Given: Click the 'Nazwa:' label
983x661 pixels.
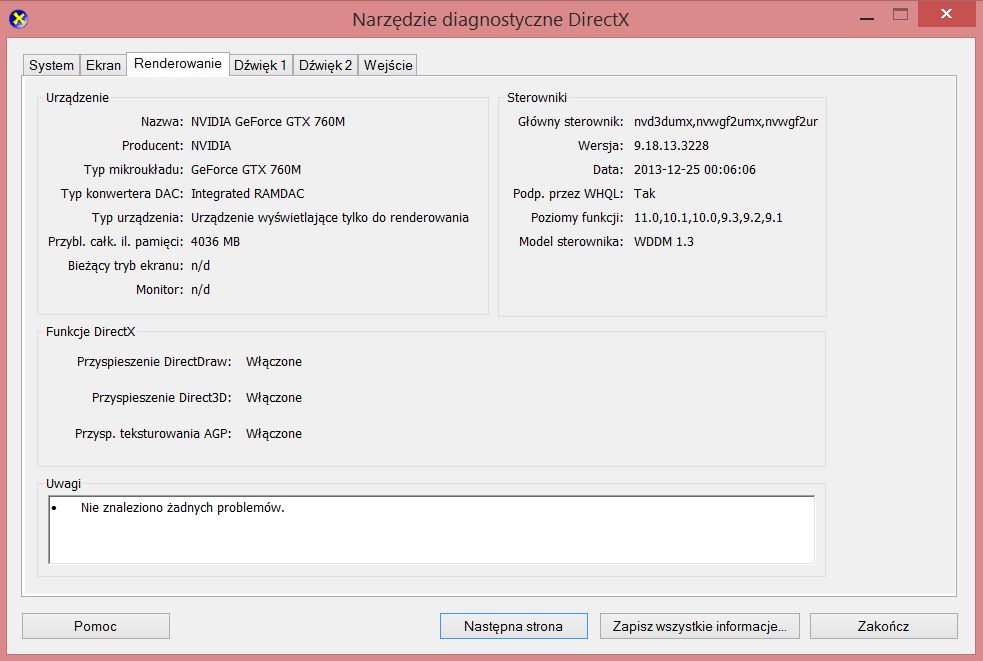Looking at the screenshot, I should (162, 122).
